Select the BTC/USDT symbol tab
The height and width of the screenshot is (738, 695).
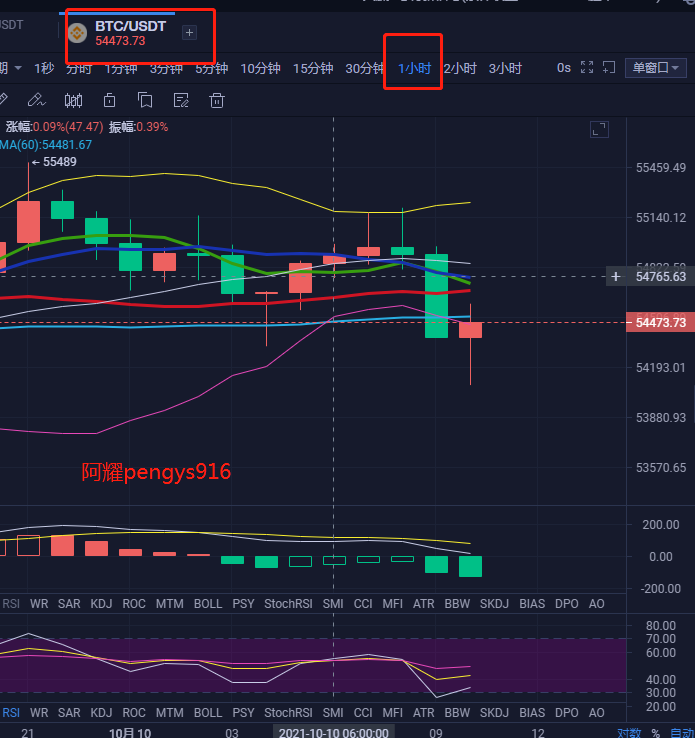click(130, 33)
